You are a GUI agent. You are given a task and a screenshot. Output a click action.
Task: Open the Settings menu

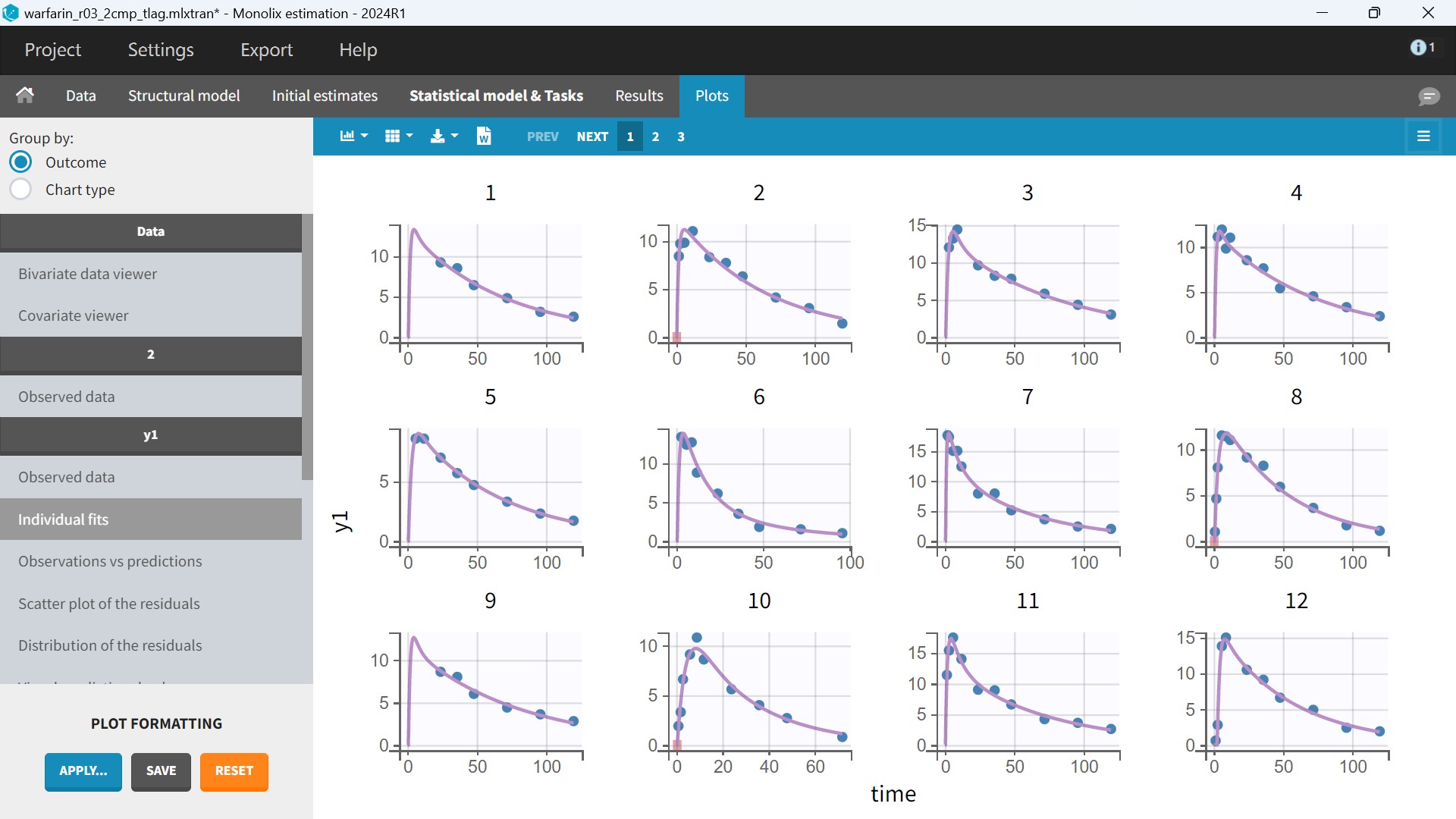click(x=161, y=50)
